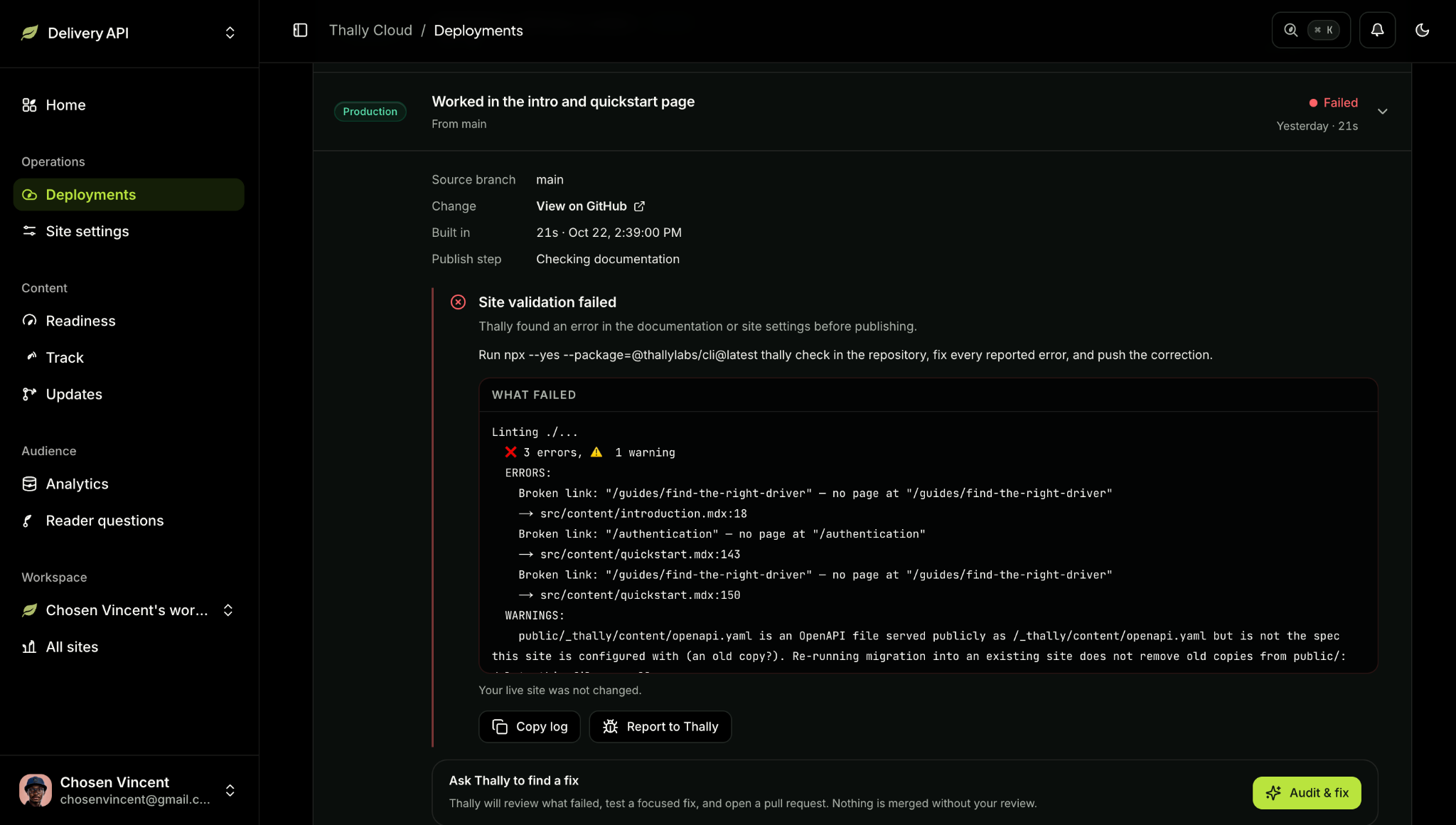Click Chosen Vincent's avatar photo
Image resolution: width=1456 pixels, height=825 pixels.
coord(36,790)
